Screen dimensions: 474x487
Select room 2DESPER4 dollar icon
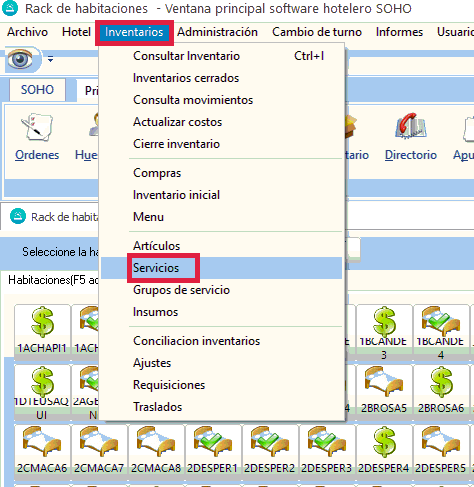point(384,442)
